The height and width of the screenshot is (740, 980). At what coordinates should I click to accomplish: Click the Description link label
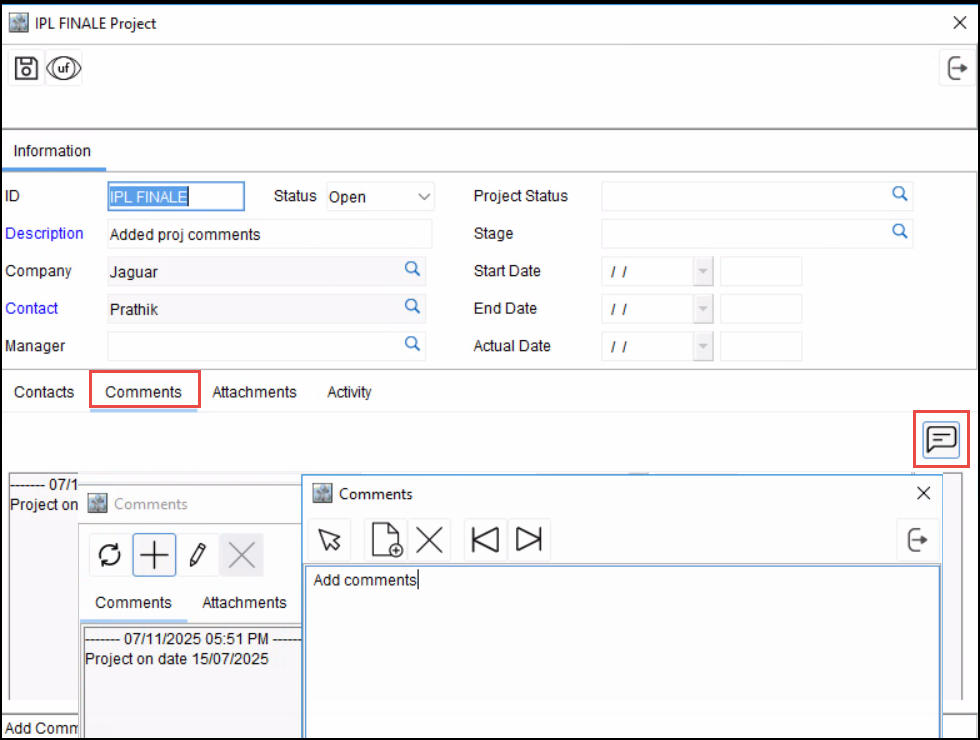(x=44, y=234)
